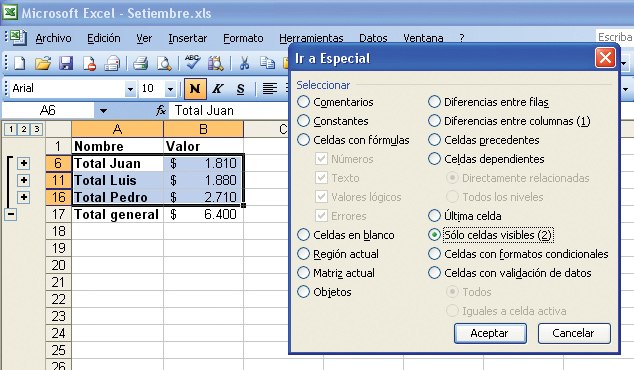This screenshot has height=370, width=634.
Task: Select column B header
Action: [203, 129]
